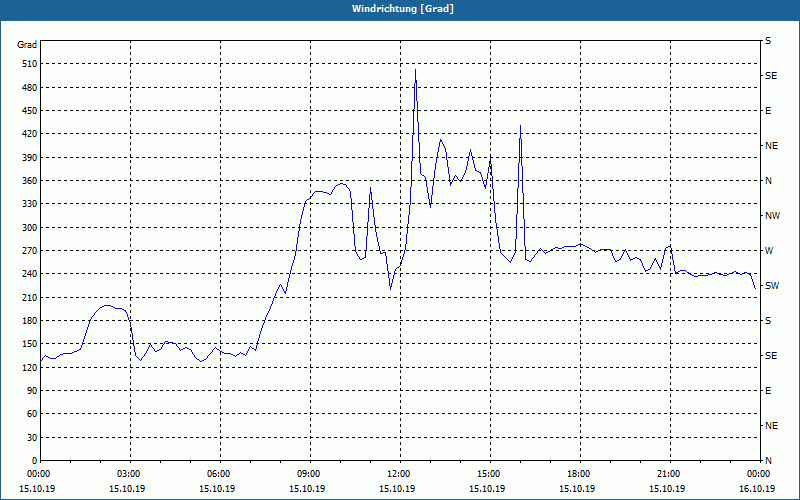
Task: Select the 'Grad' unit label on the y-axis
Action: 27,45
